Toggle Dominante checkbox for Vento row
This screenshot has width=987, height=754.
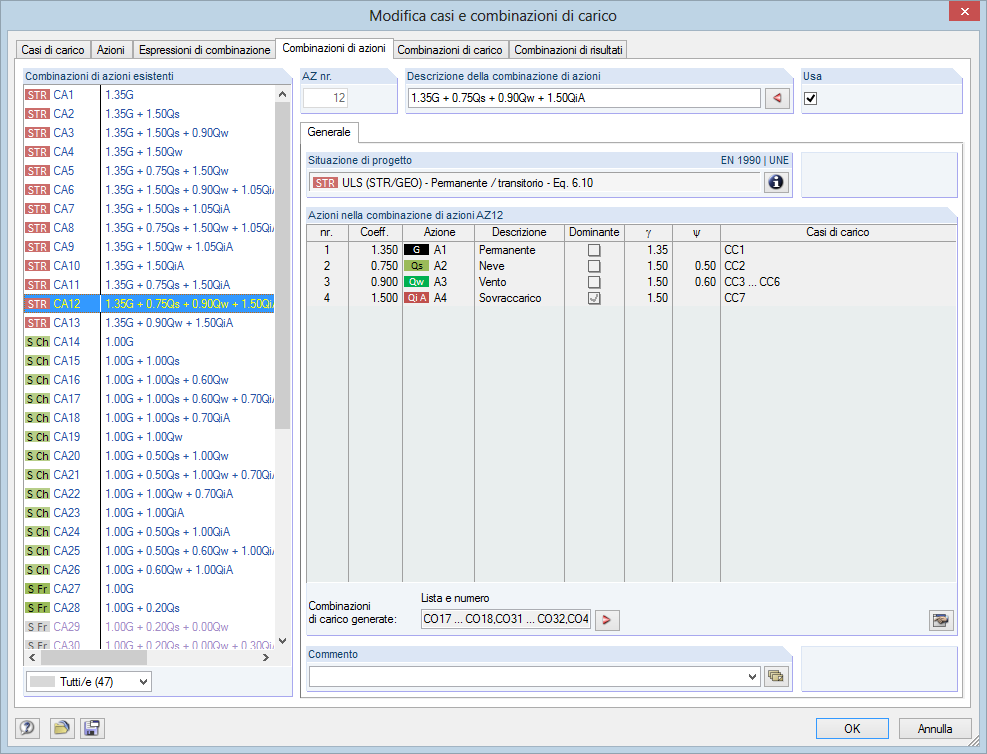point(594,282)
